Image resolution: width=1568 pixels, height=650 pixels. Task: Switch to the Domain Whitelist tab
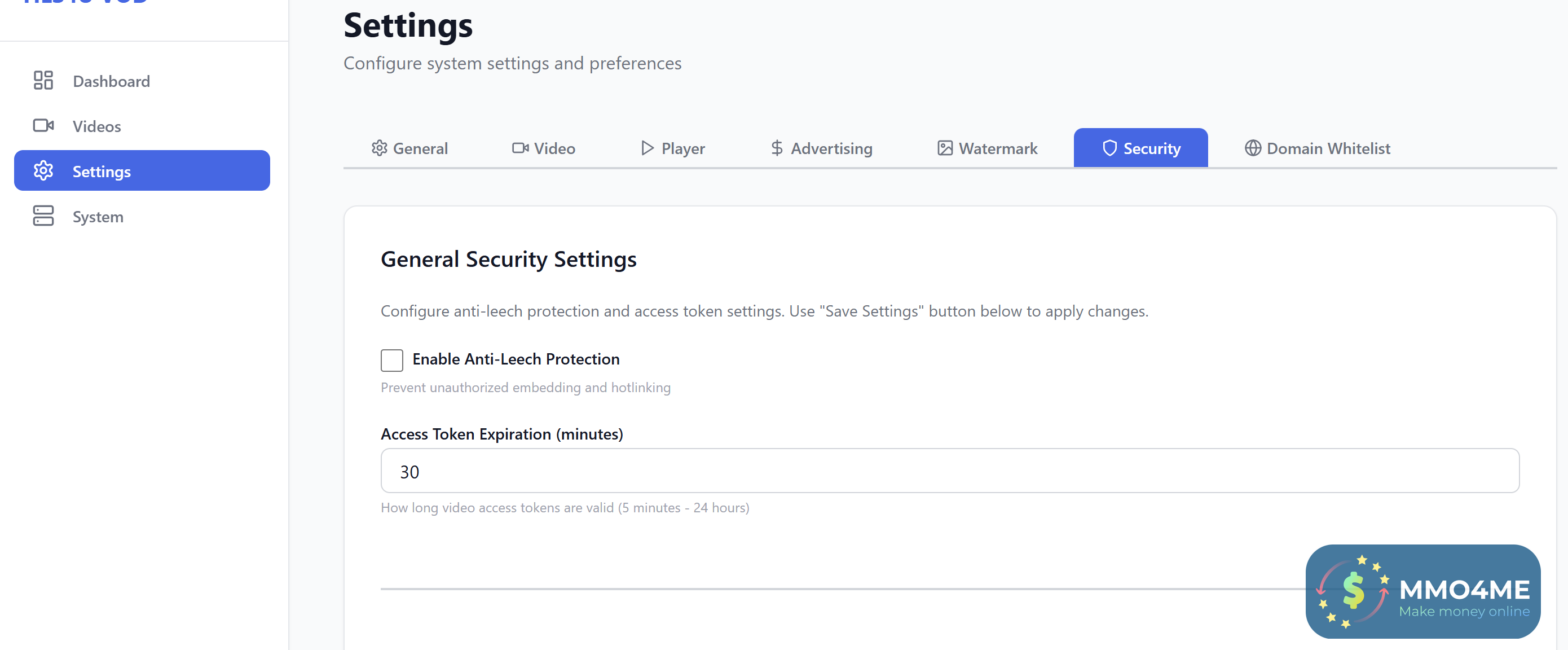pyautogui.click(x=1328, y=148)
